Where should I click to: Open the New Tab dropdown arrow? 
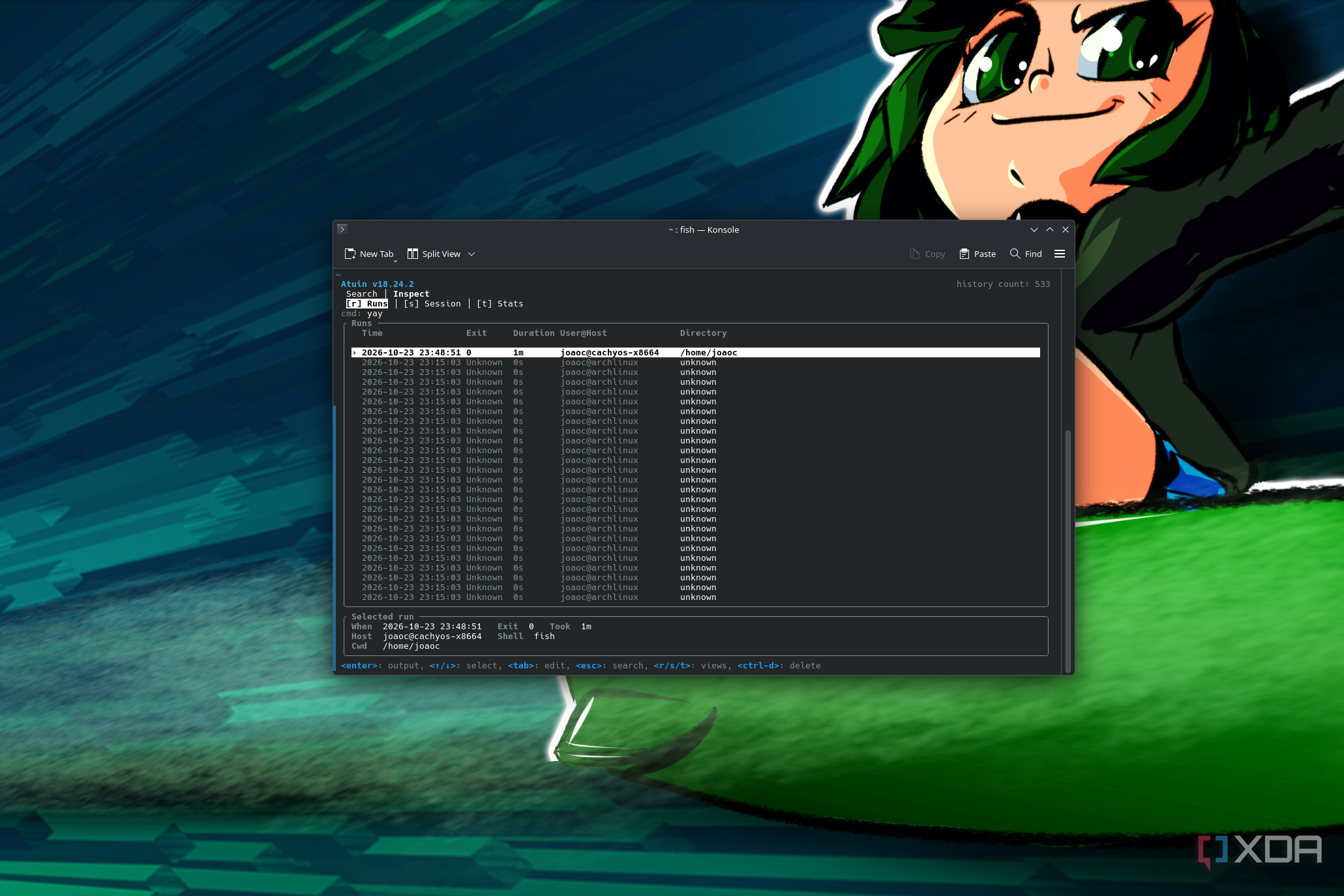pos(395,261)
